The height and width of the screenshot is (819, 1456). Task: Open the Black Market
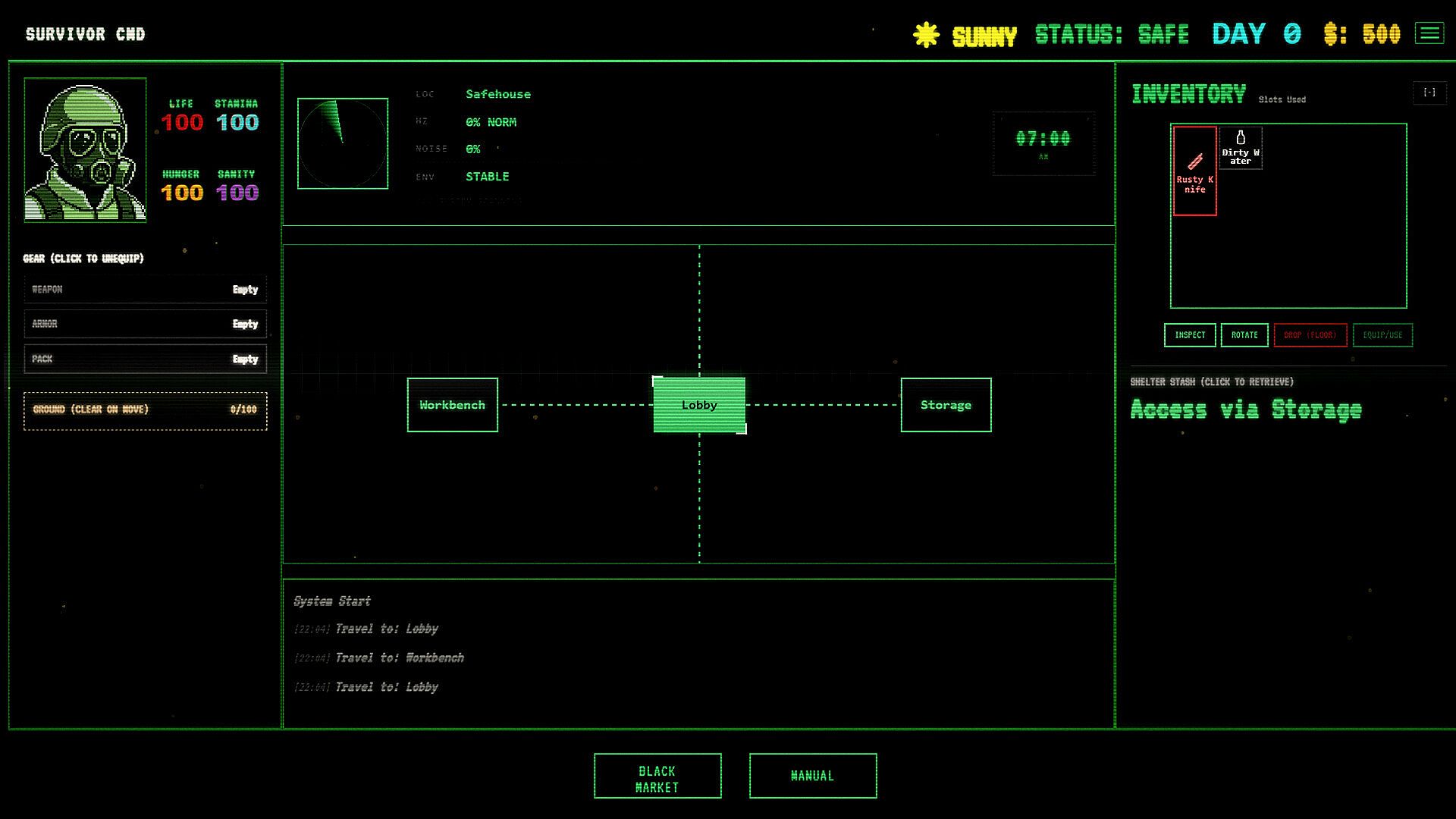(657, 776)
